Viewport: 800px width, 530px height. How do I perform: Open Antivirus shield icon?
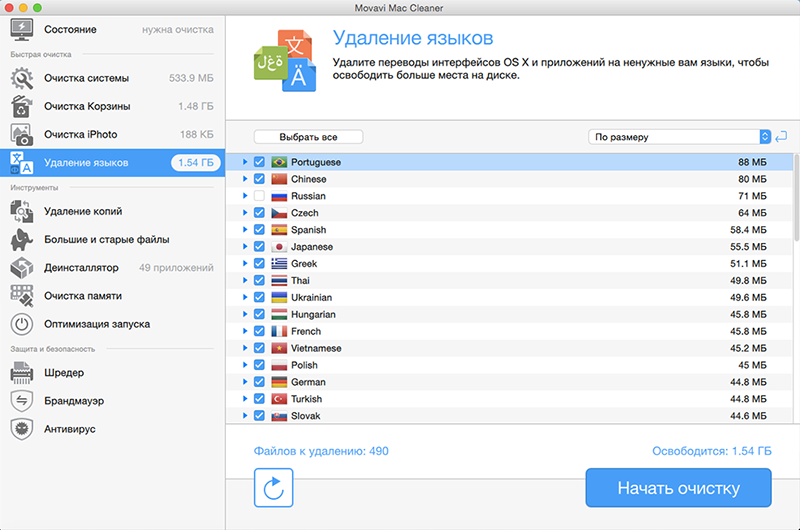click(x=23, y=428)
